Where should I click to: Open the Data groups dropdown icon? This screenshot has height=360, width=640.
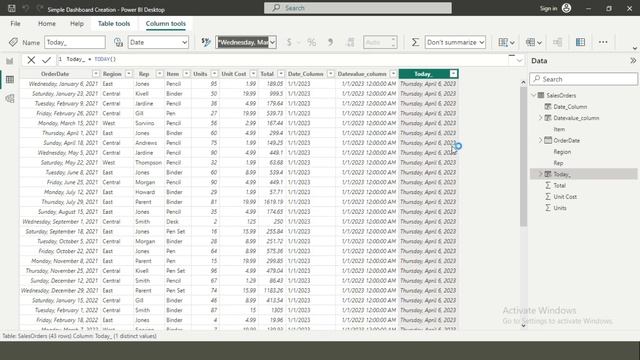click(533, 42)
